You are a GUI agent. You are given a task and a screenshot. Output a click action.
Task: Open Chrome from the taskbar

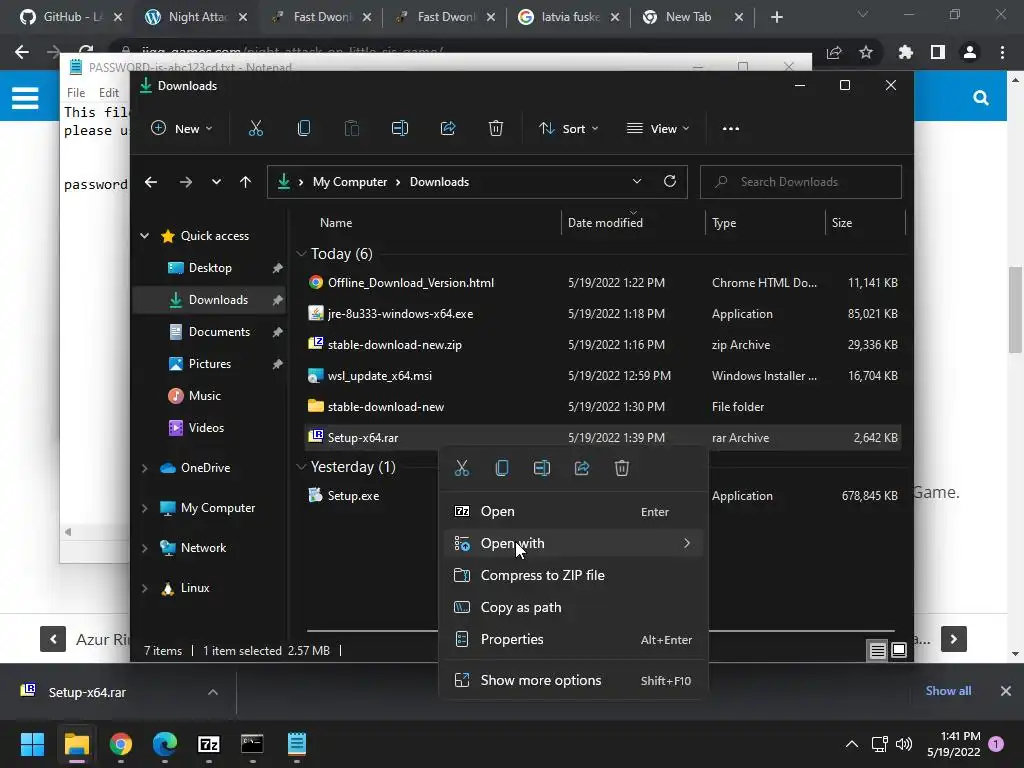[x=121, y=744]
